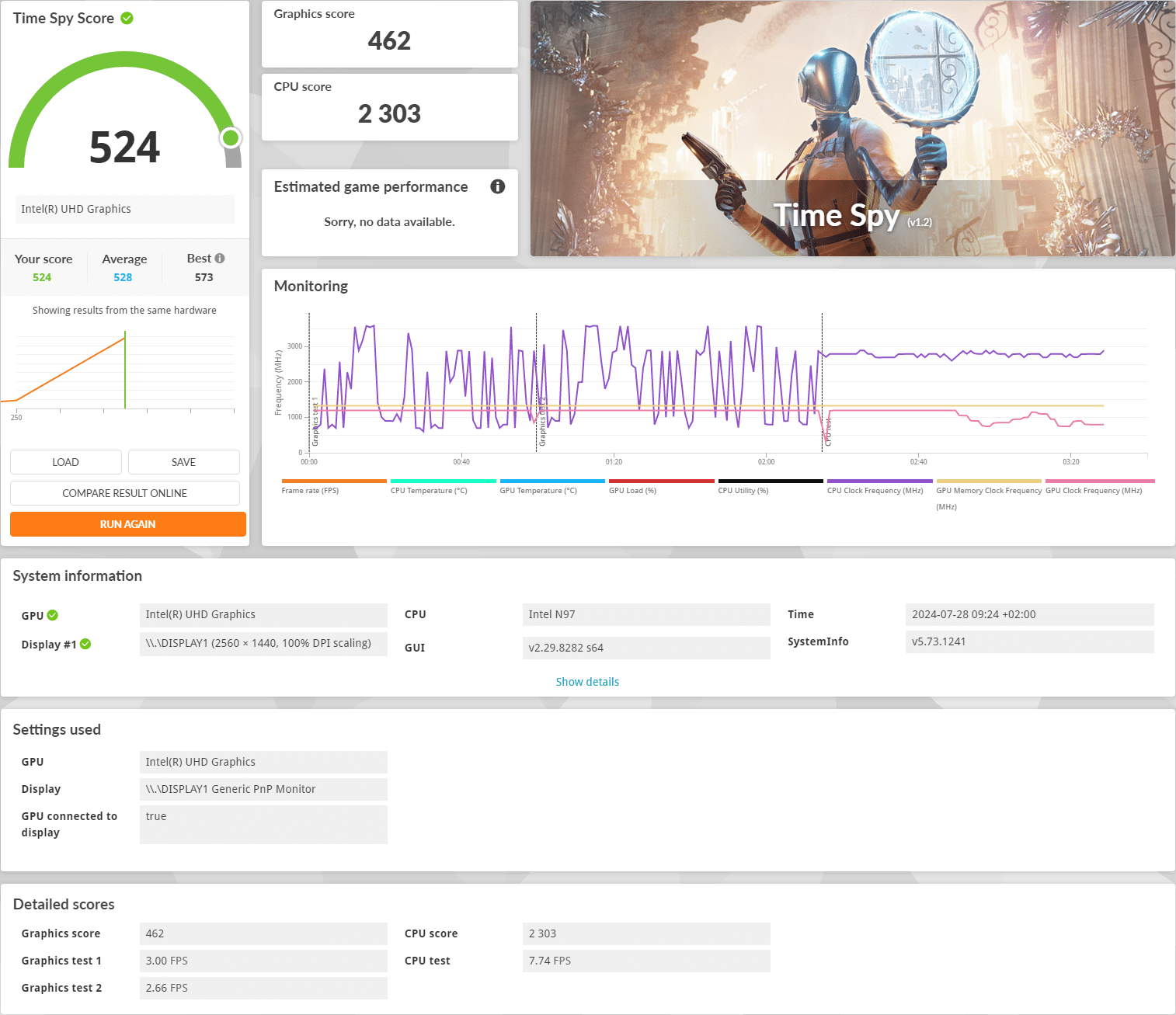Viewport: 1176px width, 1015px height.
Task: Expand system info with Show details
Action: click(587, 682)
